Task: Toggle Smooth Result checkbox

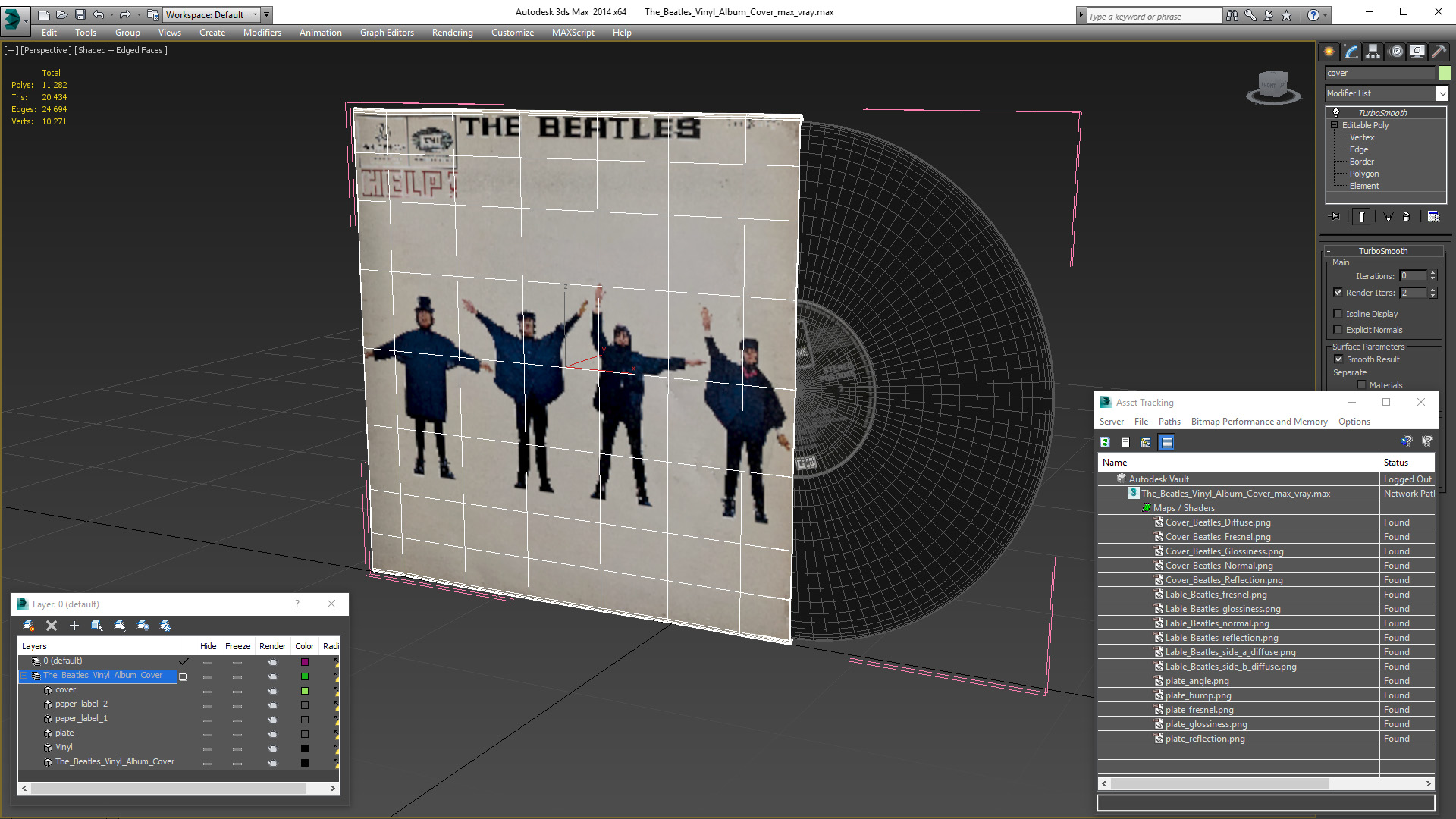Action: pos(1338,359)
